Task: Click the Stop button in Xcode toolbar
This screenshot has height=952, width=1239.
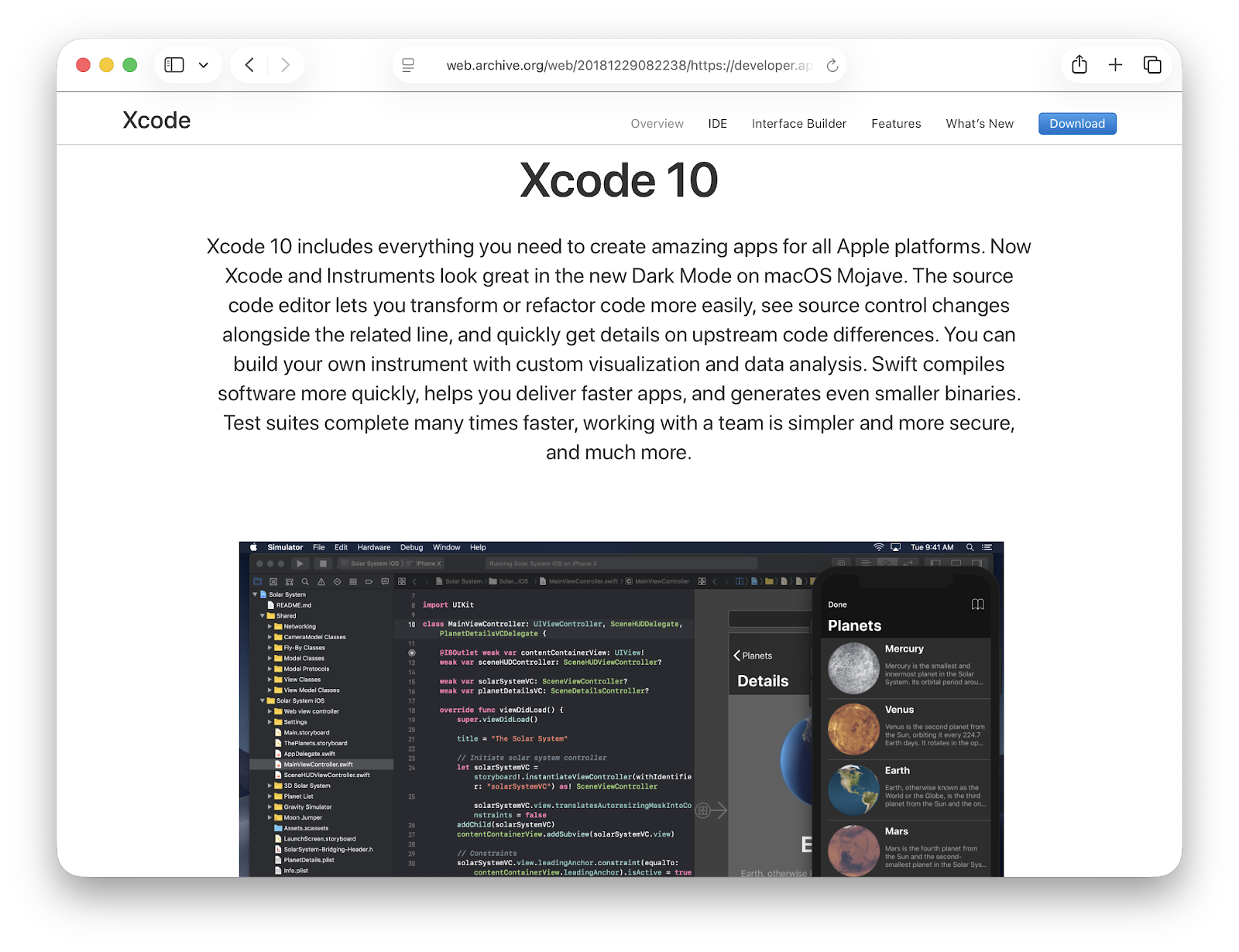Action: [324, 563]
